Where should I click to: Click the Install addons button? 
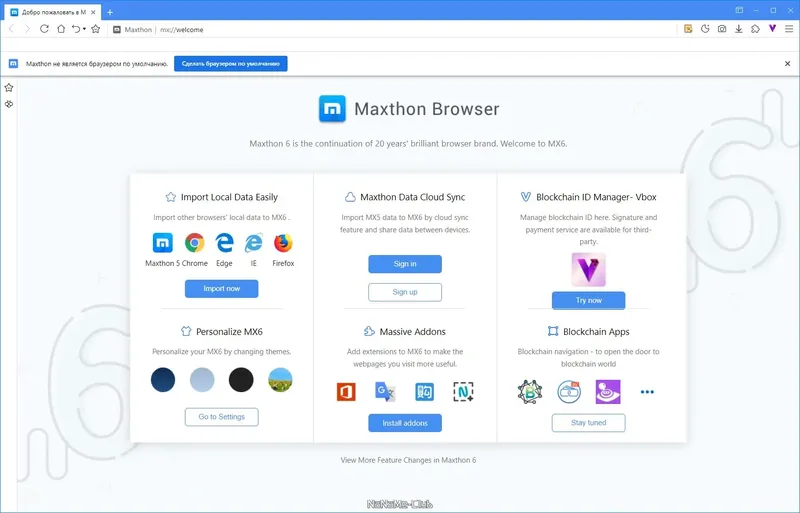click(x=405, y=423)
